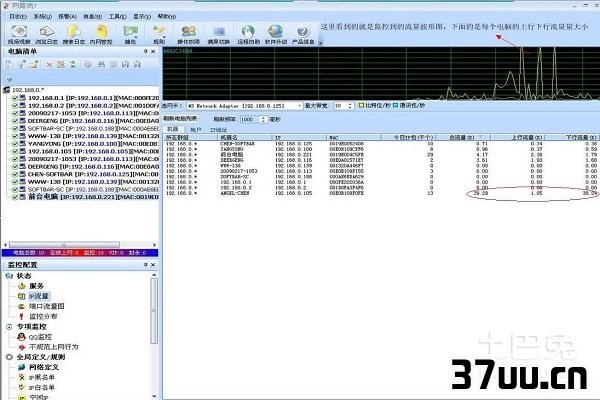600x400 pixels.
Task: Expand the main toolbar overflow arrow
Action: (x=321, y=42)
